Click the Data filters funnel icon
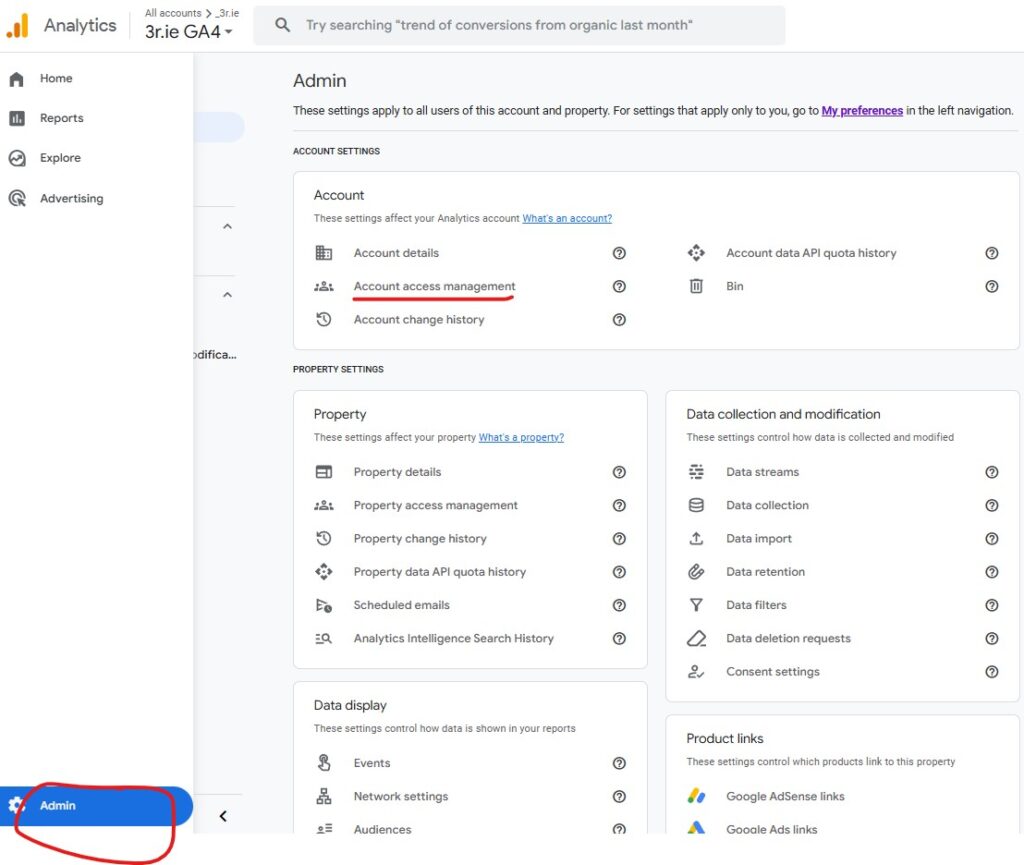The height and width of the screenshot is (865, 1024). (x=696, y=605)
